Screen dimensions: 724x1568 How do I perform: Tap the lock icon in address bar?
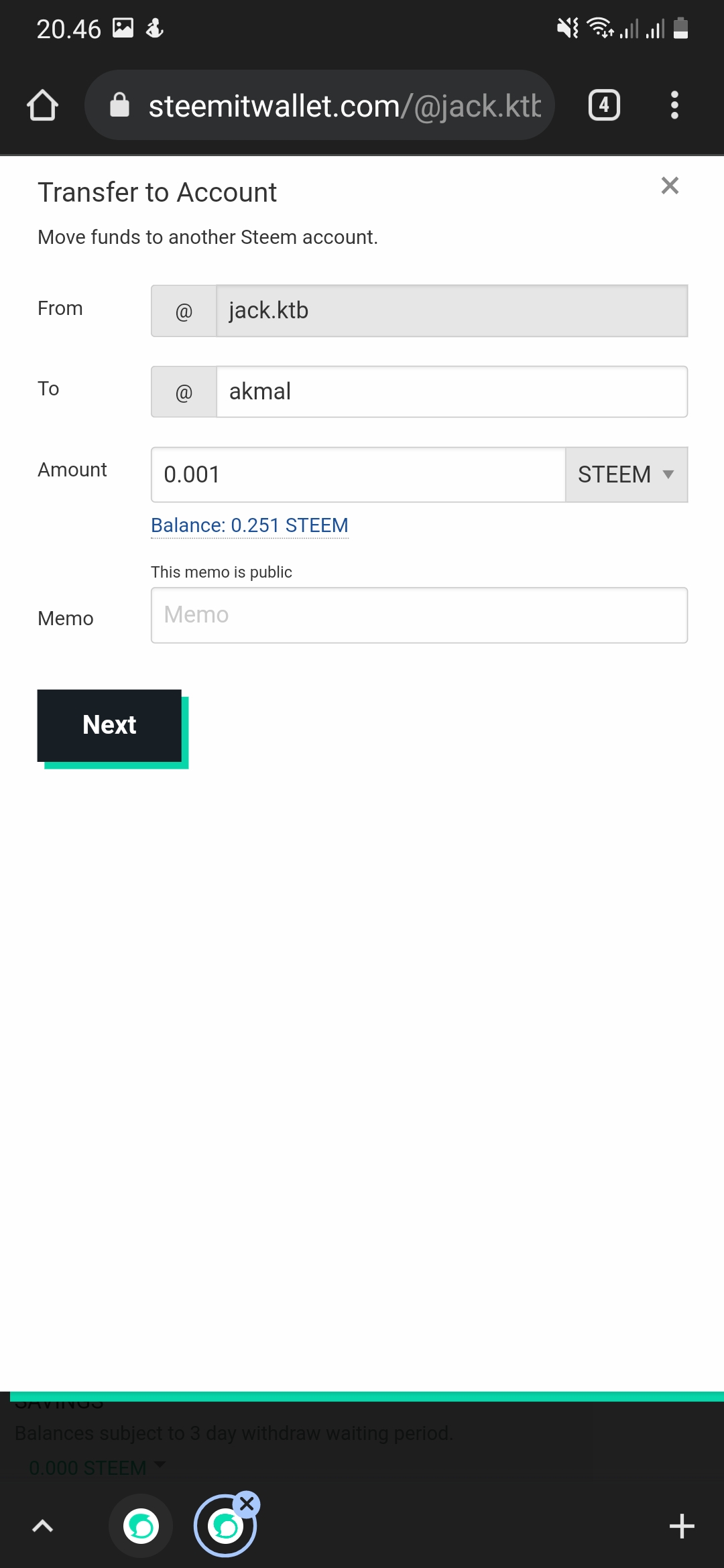click(119, 105)
